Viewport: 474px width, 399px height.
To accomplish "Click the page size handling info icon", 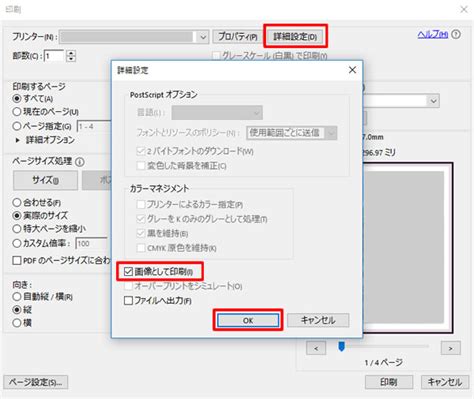I will coord(80,162).
